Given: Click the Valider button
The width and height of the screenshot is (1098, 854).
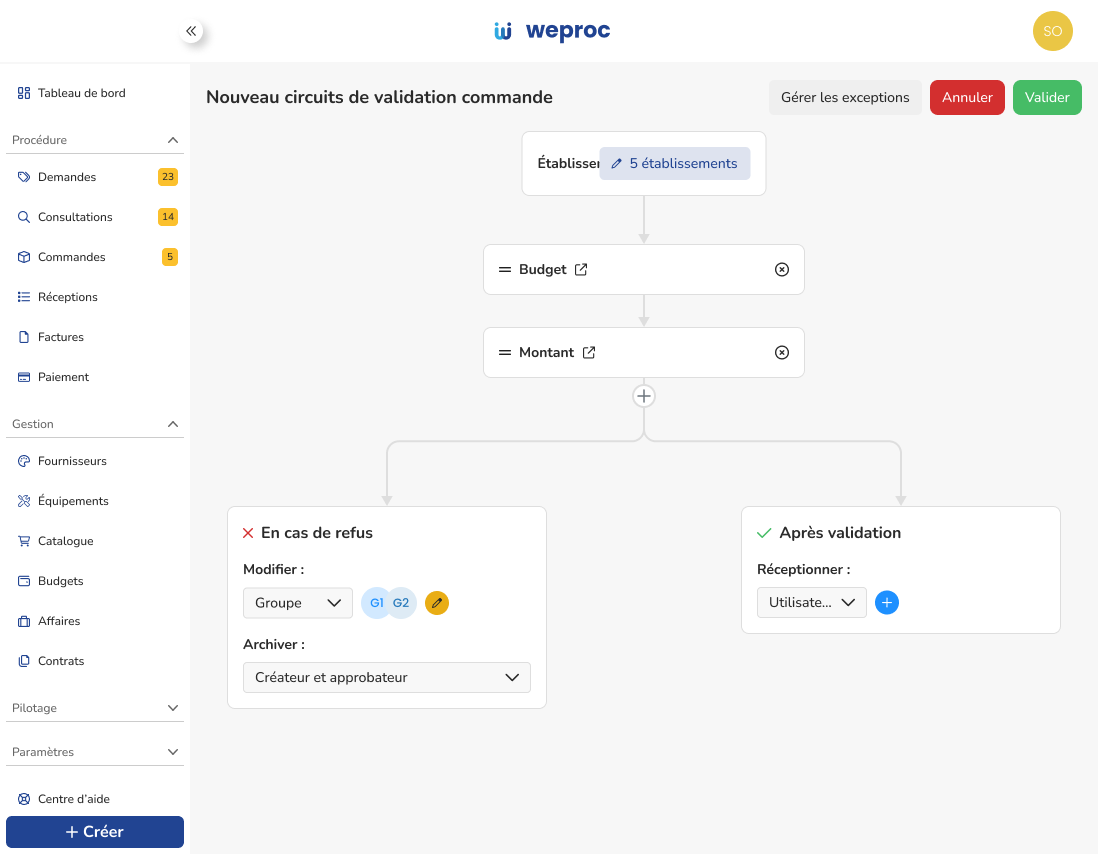Looking at the screenshot, I should tap(1047, 97).
